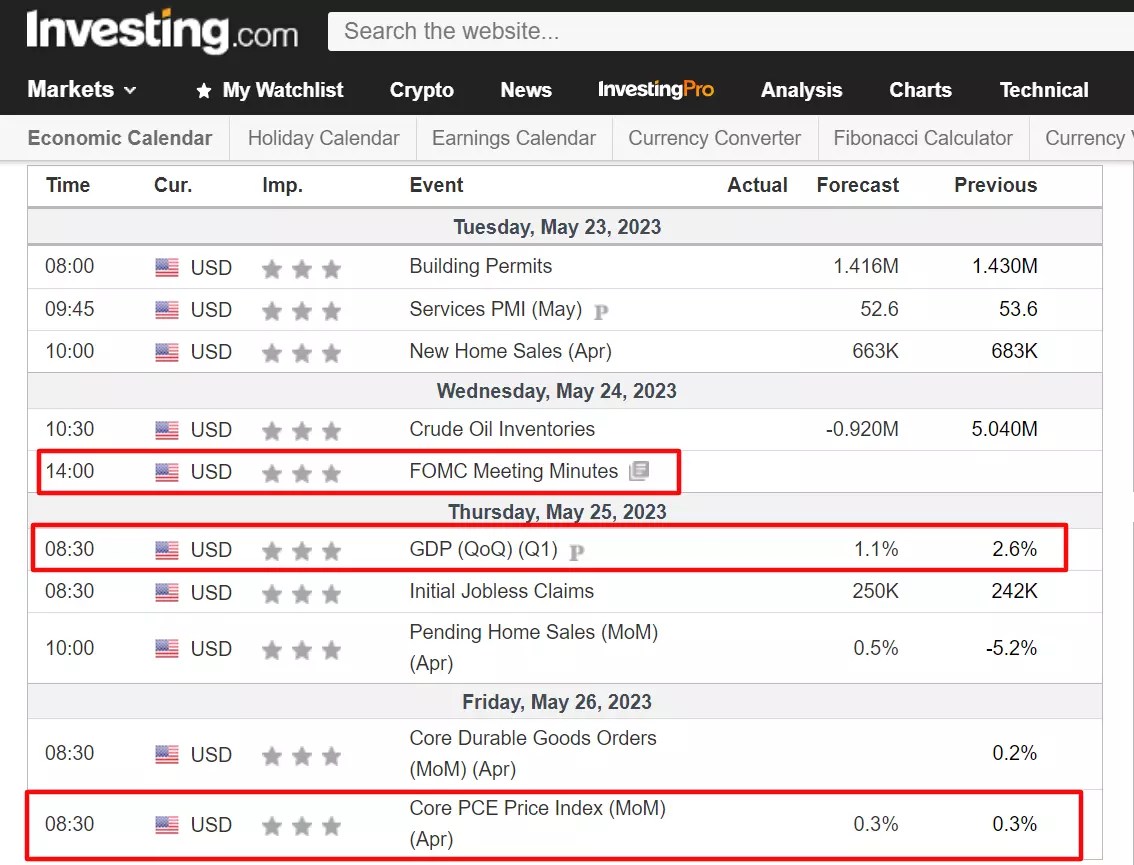
Task: Click the preliminary P icon beside Services PMI
Action: [601, 312]
